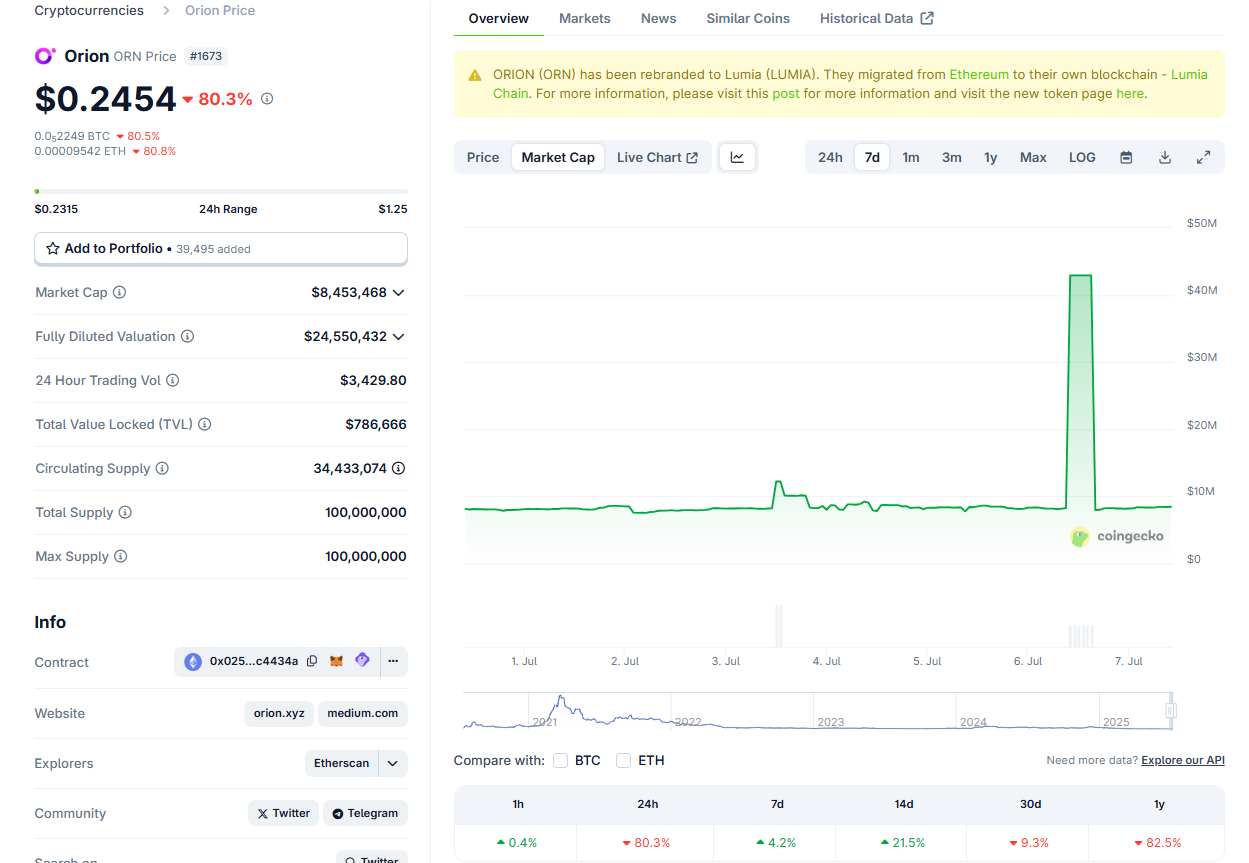Open the Total Value Locked info icon
Viewport: 1249px width, 863px height.
205,424
